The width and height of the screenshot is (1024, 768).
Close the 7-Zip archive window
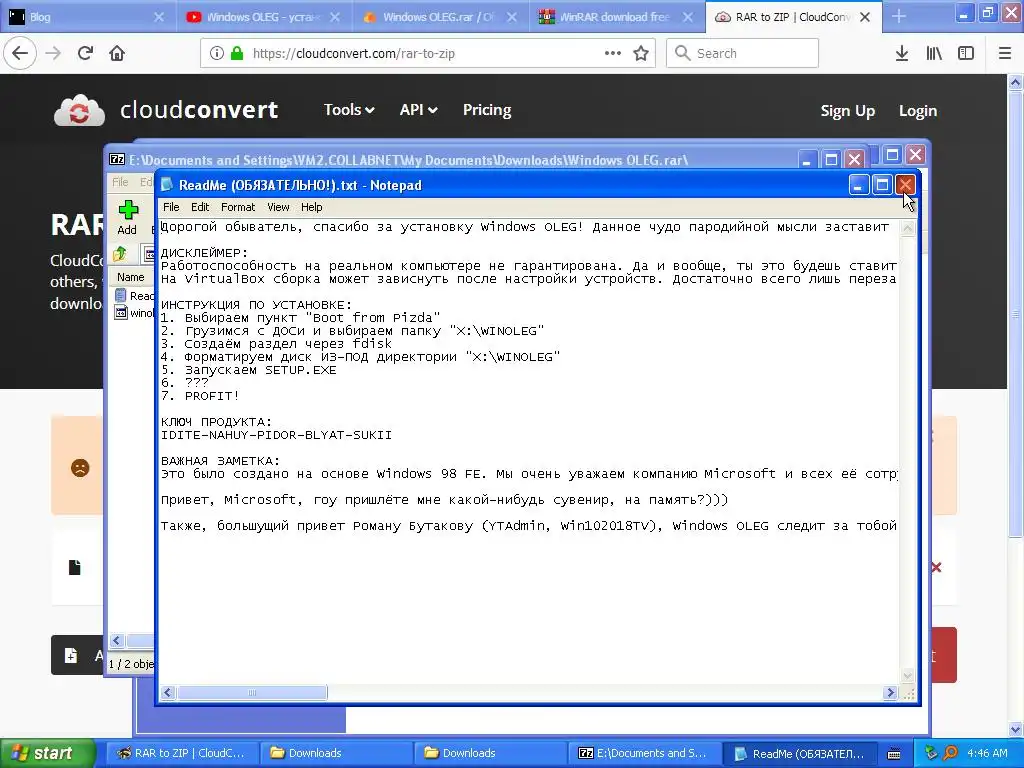(x=854, y=159)
